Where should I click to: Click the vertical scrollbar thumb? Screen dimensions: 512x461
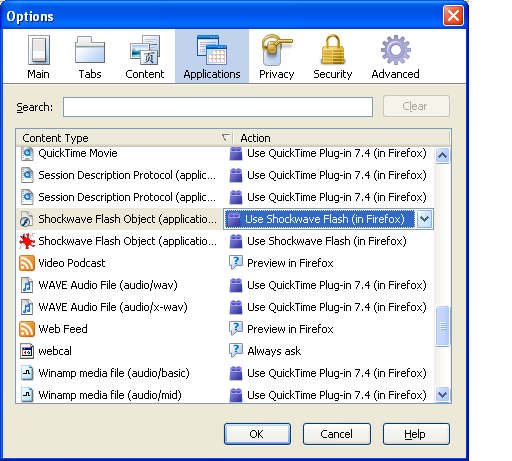443,326
